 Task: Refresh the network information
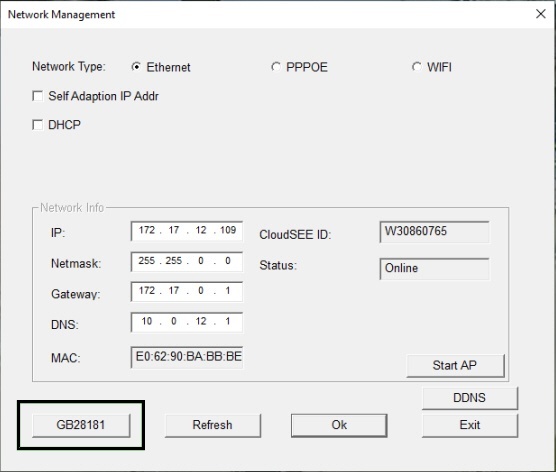tap(213, 425)
